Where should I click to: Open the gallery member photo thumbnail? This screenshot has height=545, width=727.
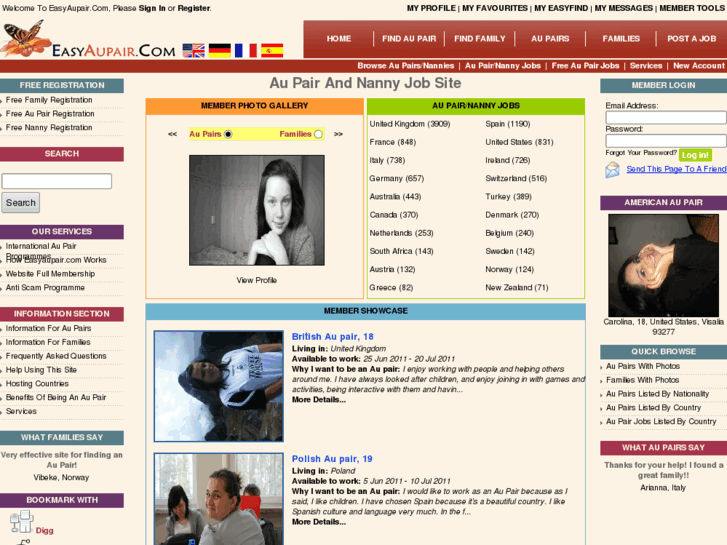pyautogui.click(x=257, y=210)
